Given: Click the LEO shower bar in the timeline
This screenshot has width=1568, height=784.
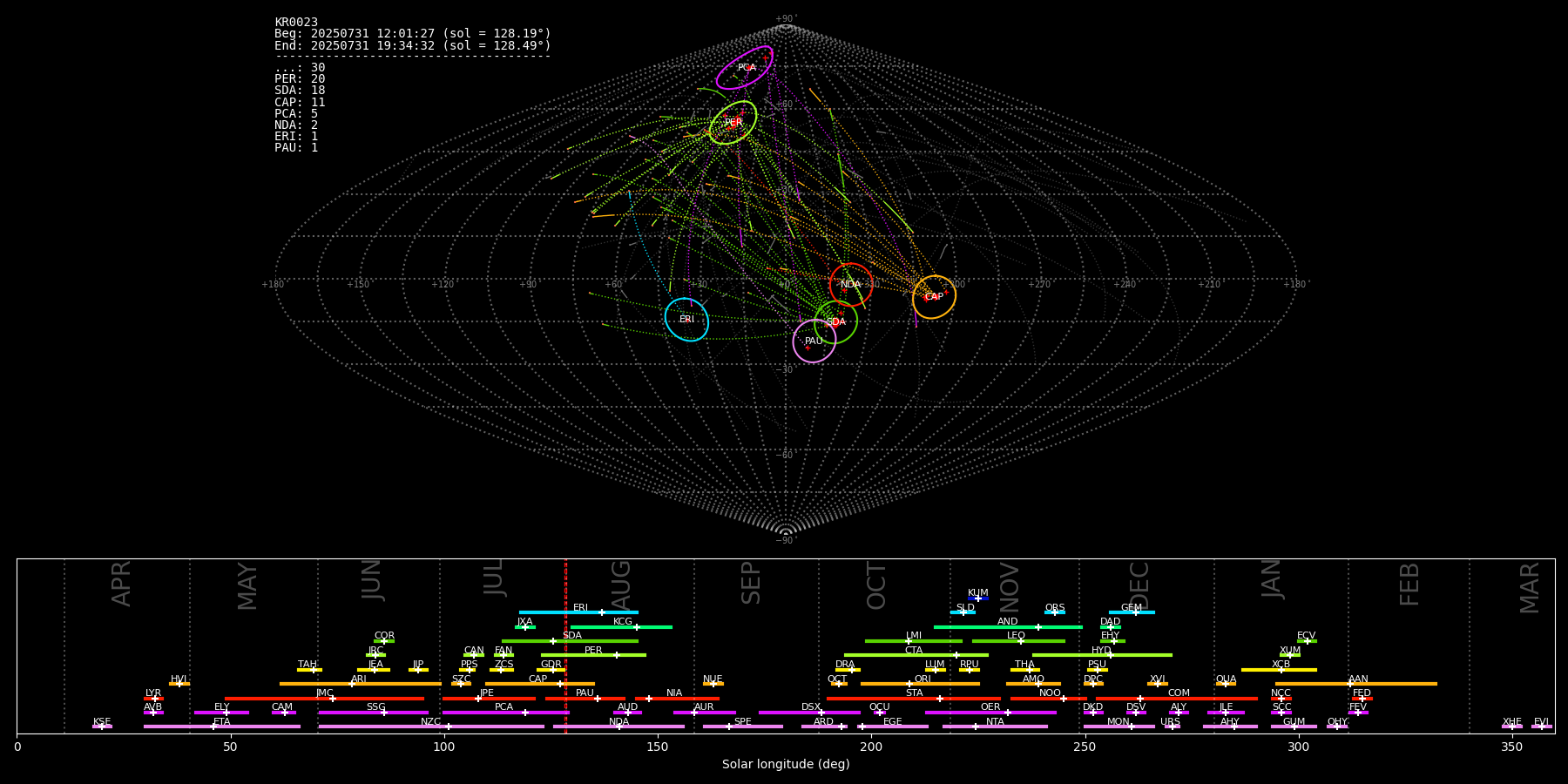Looking at the screenshot, I should tap(1018, 641).
